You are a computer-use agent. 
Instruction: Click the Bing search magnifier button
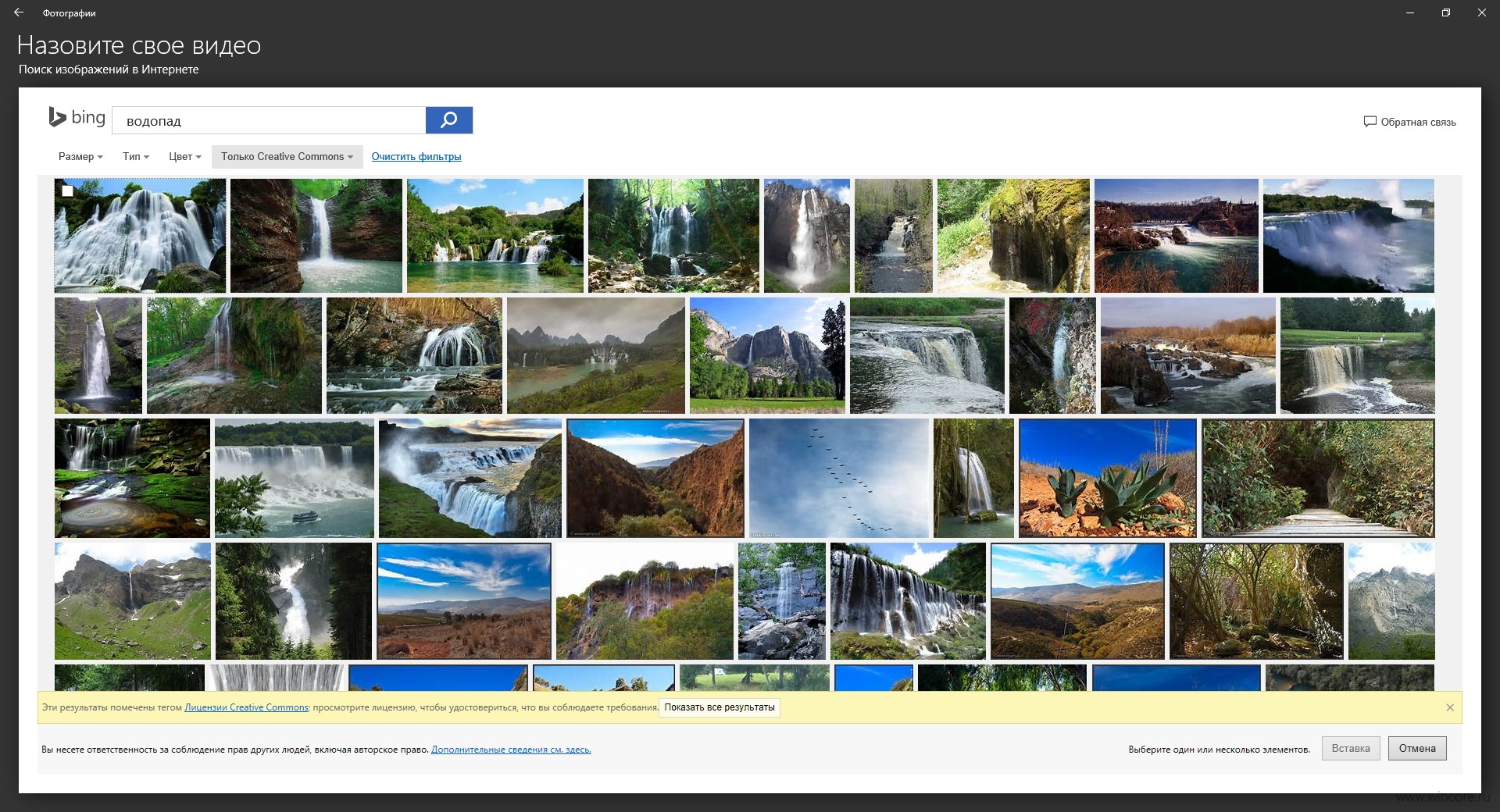[449, 120]
